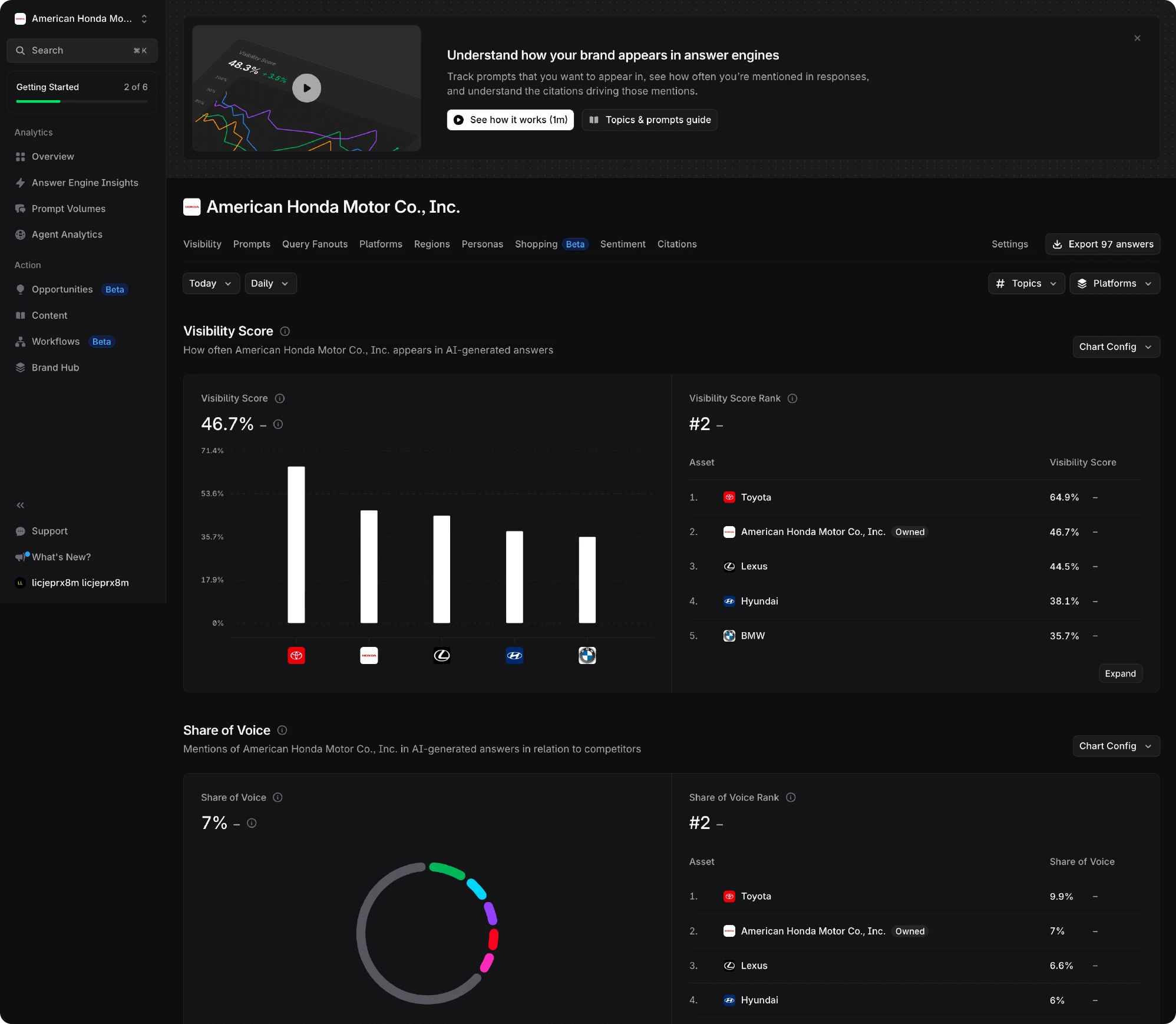Click the Honda logo beside the page title

point(192,207)
